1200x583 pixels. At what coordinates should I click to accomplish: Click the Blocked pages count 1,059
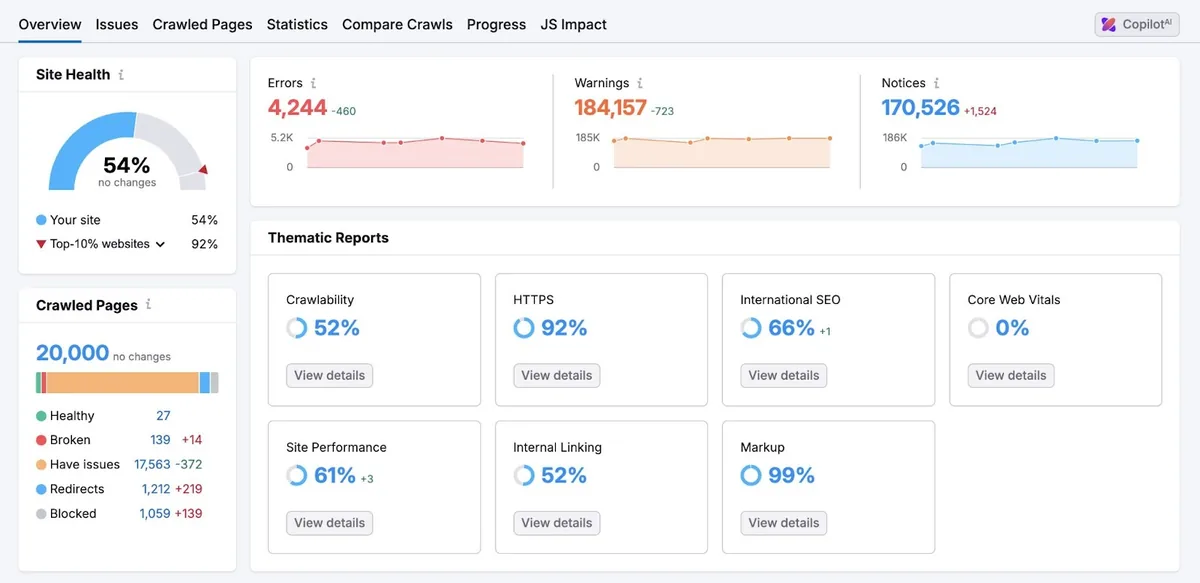point(155,514)
